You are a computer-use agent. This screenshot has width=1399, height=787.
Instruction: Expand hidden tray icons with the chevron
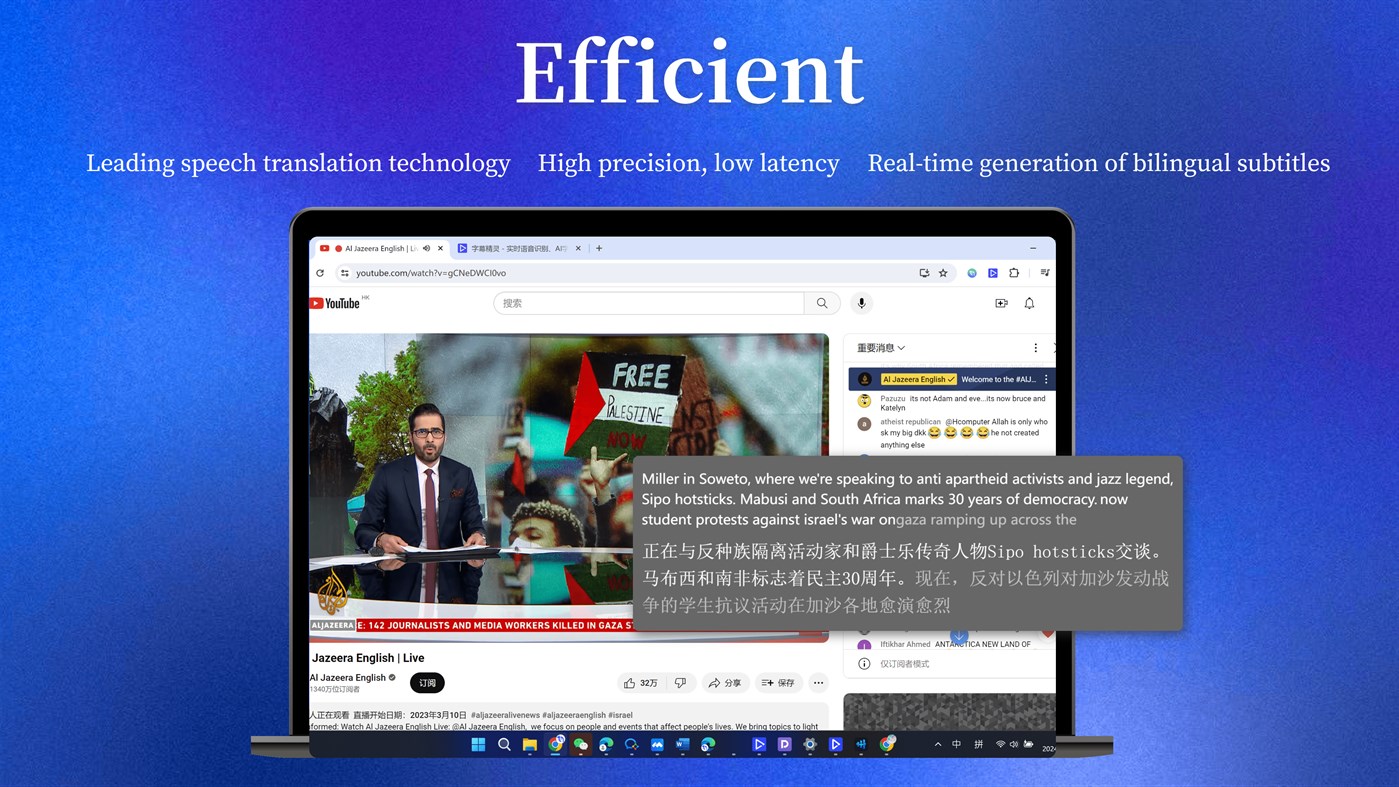(937, 744)
